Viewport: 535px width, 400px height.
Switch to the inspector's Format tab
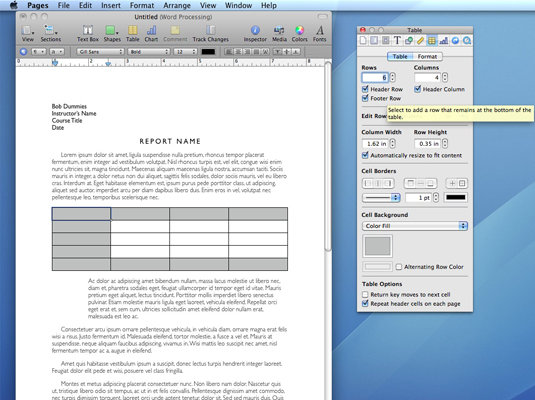click(x=427, y=56)
